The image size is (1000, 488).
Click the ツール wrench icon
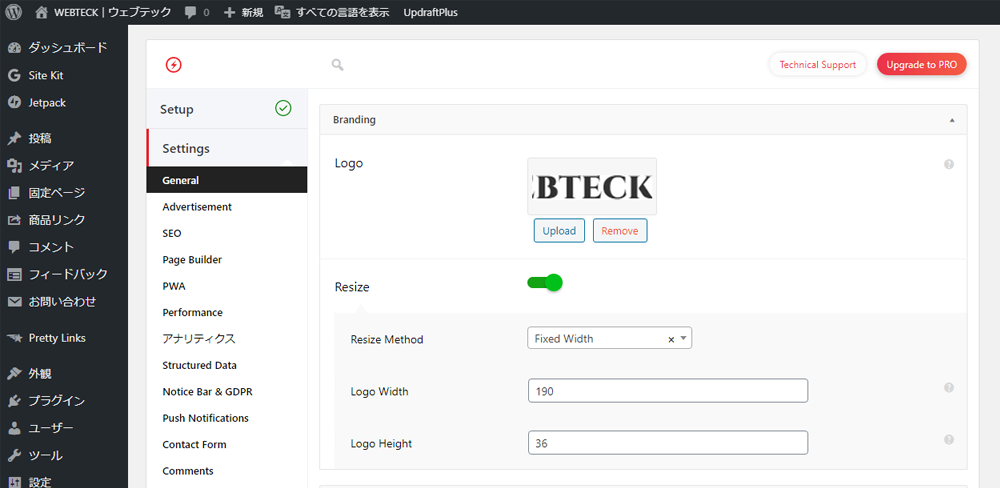(x=14, y=455)
